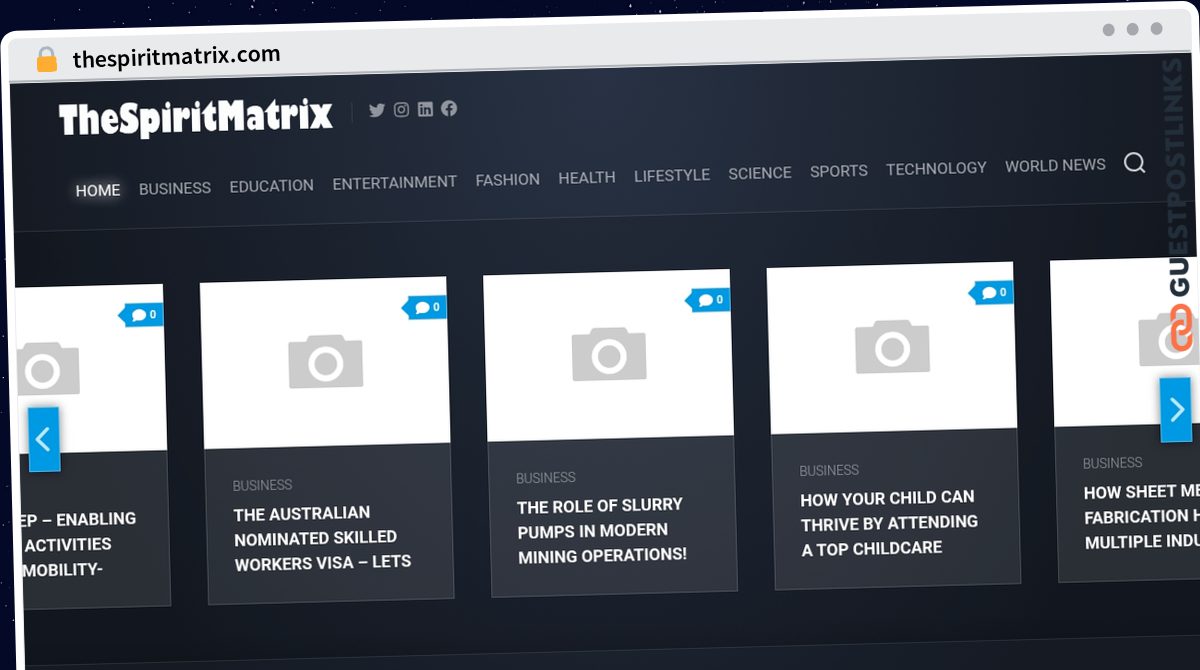1200x670 pixels.
Task: Click Business category above Childcare article
Action: click(x=829, y=470)
